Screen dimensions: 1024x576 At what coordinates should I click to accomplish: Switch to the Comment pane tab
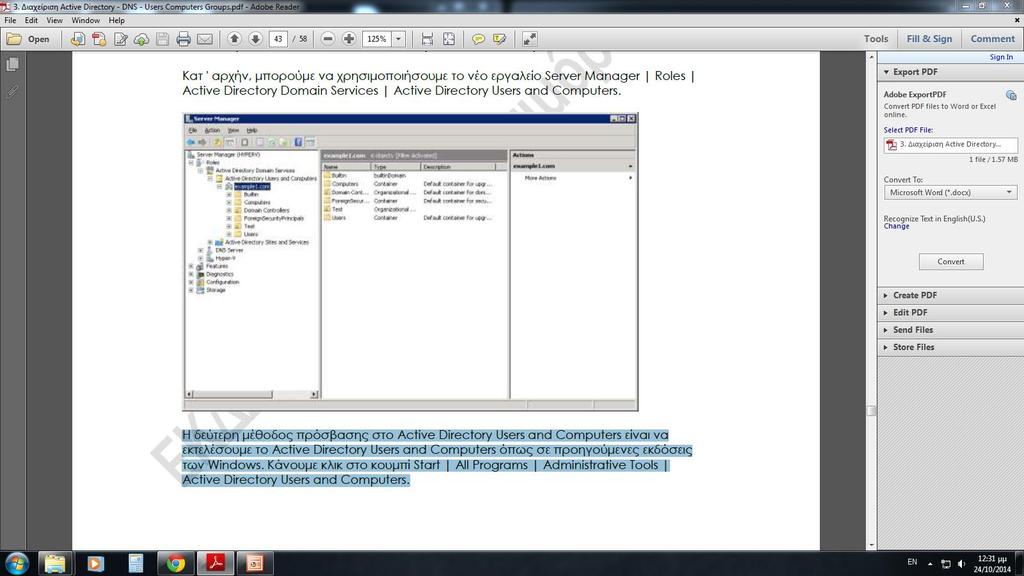[993, 39]
